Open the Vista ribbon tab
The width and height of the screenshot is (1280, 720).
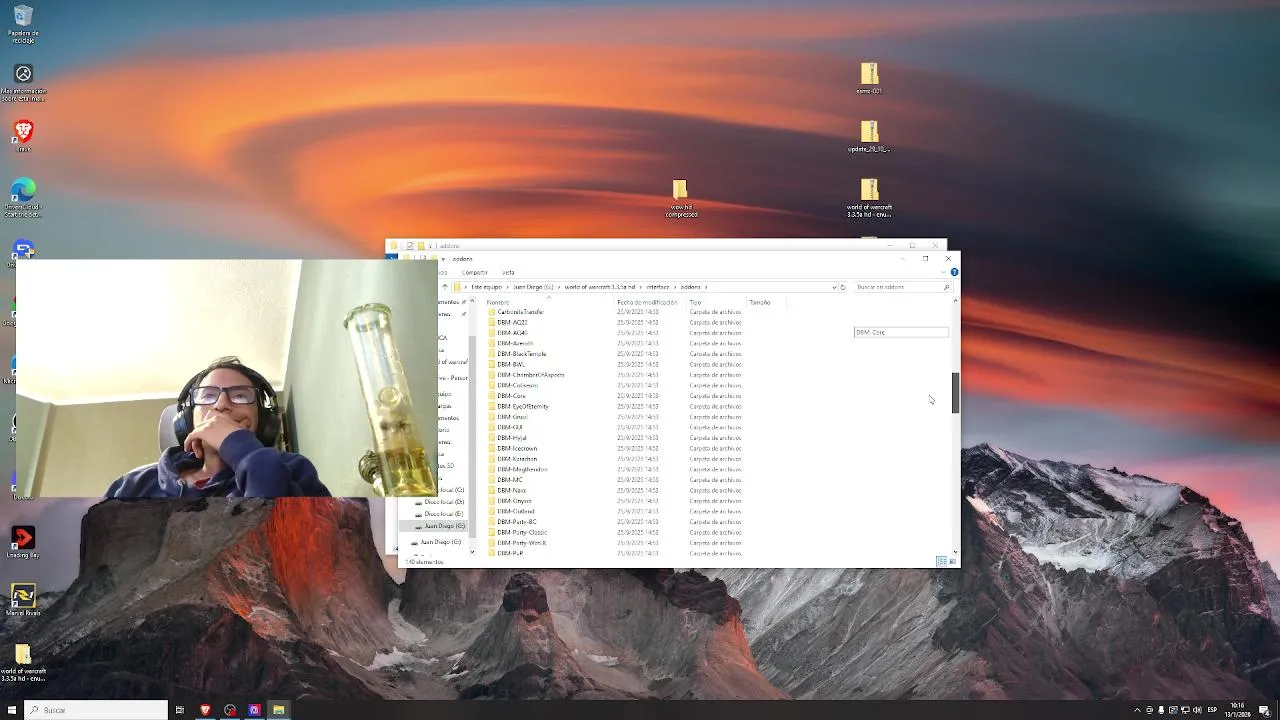point(508,272)
